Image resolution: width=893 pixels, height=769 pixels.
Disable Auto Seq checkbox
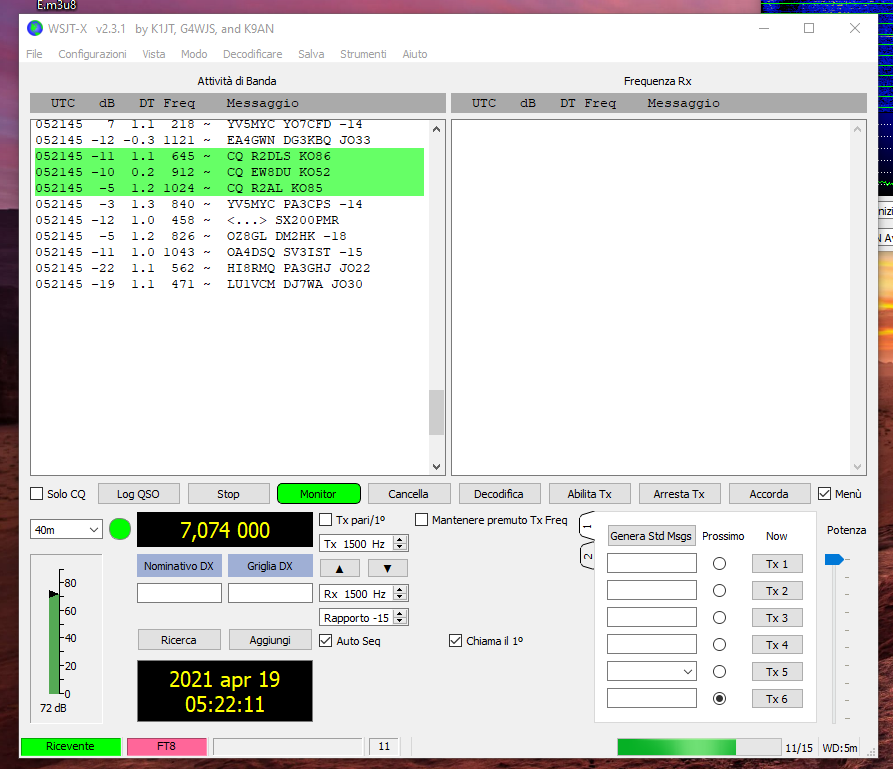326,641
